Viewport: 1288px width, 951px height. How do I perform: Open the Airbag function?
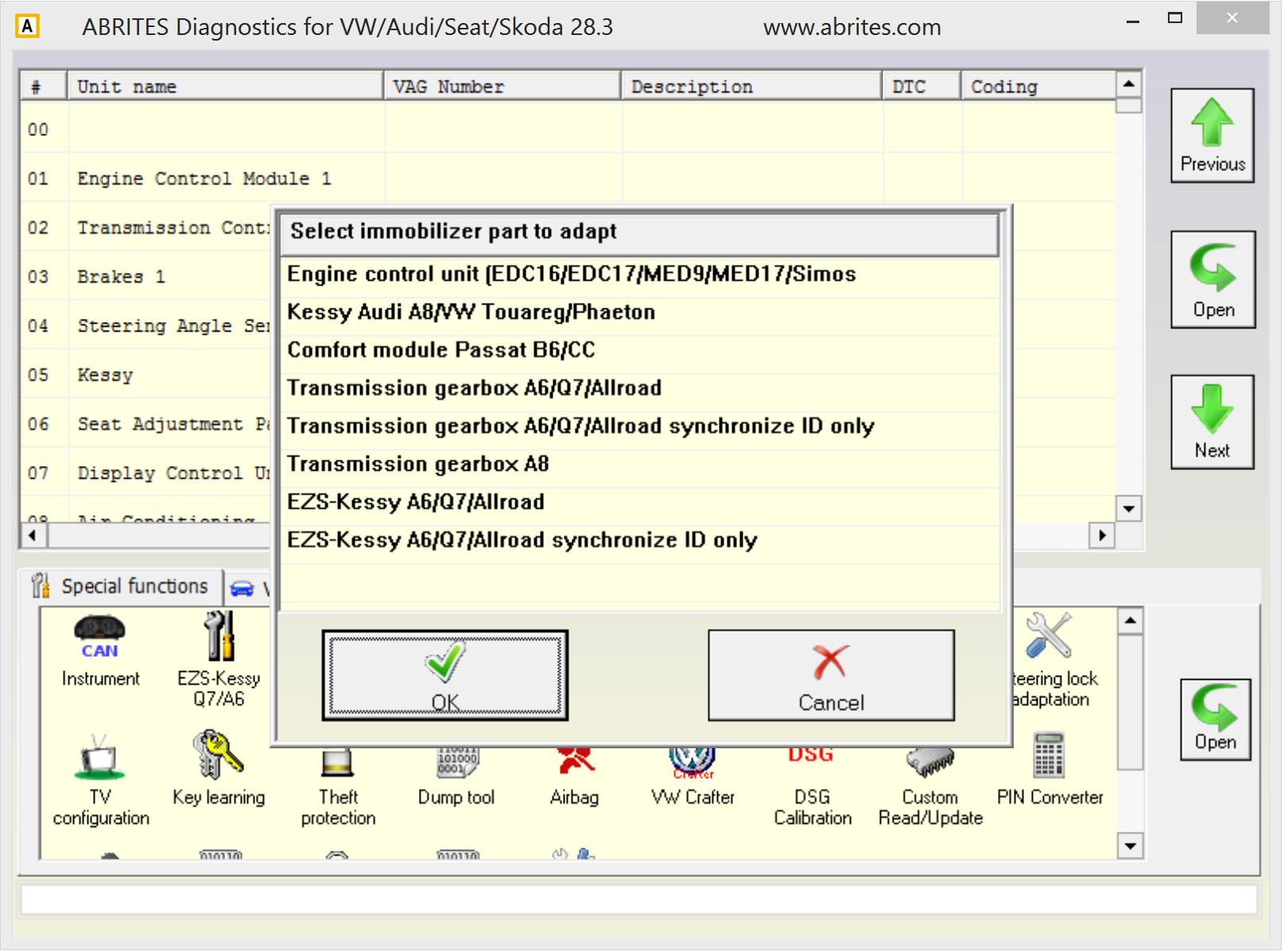(x=574, y=778)
